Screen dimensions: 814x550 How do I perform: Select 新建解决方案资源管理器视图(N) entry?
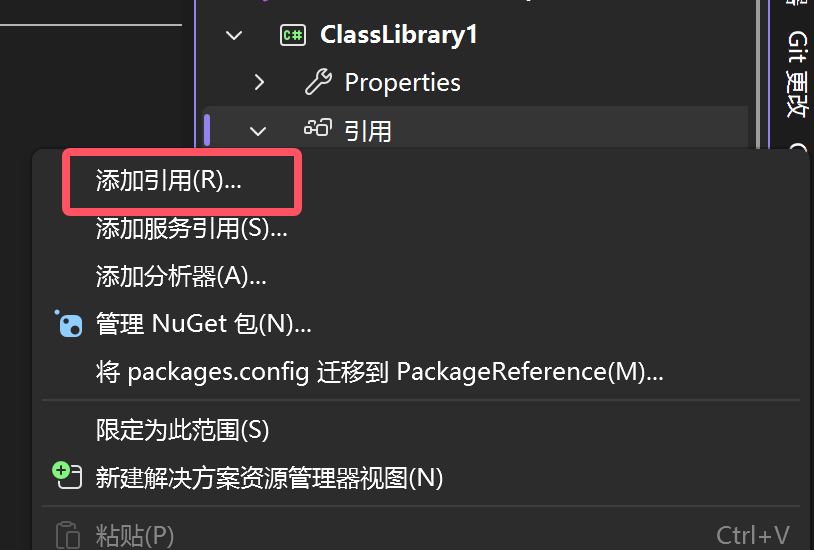pos(269,478)
